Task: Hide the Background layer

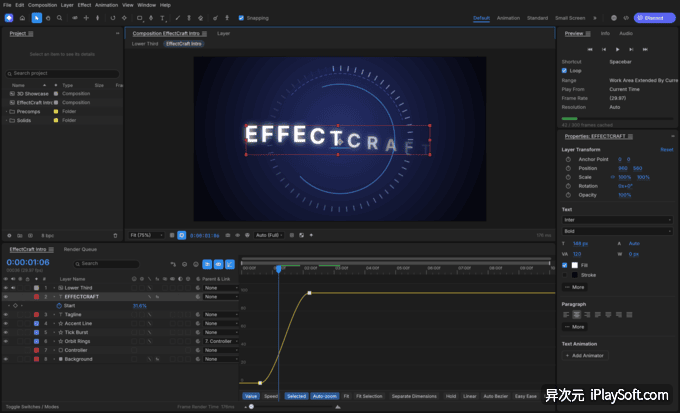Action: click(x=6, y=359)
